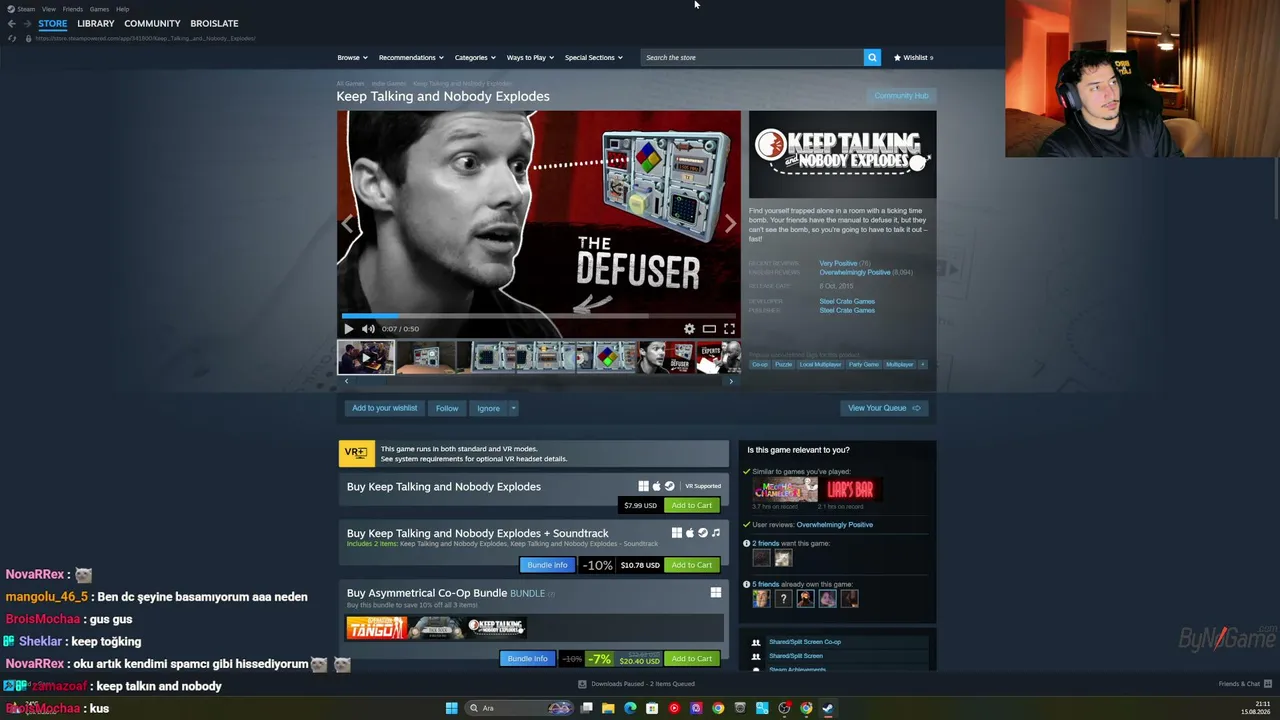Open the Games menu in the menu bar
The height and width of the screenshot is (720, 1280).
point(99,9)
